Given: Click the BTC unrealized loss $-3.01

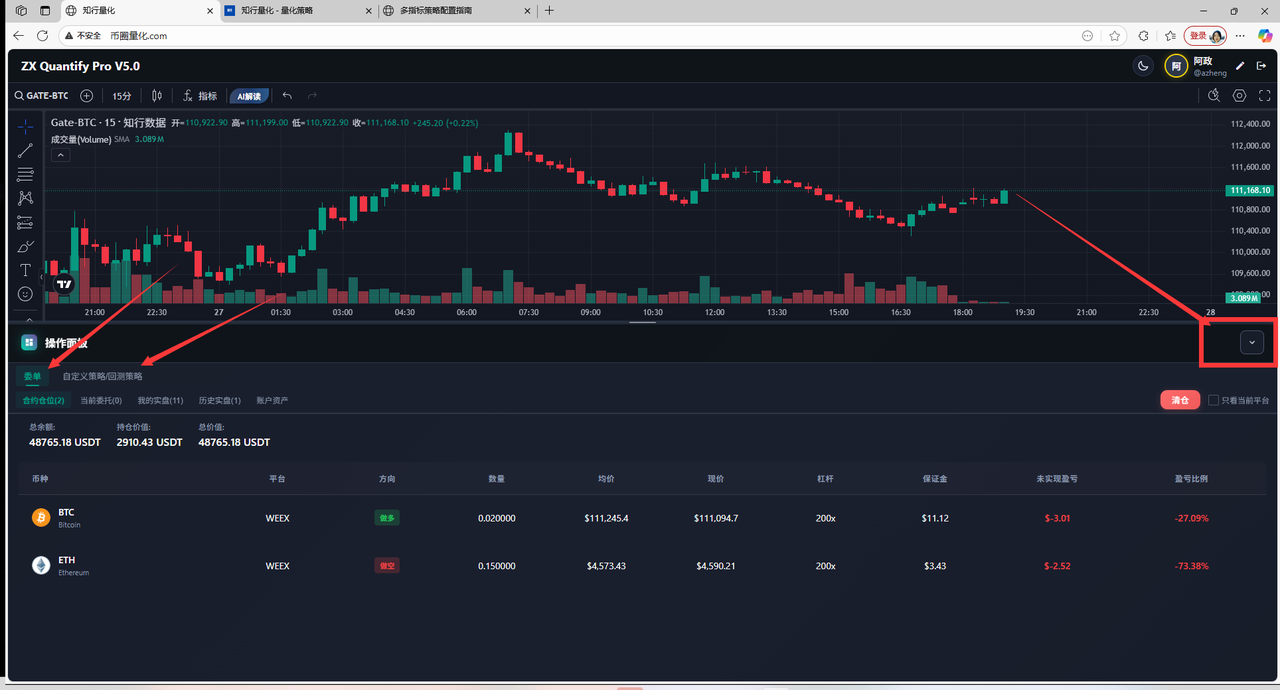Looking at the screenshot, I should [x=1057, y=518].
